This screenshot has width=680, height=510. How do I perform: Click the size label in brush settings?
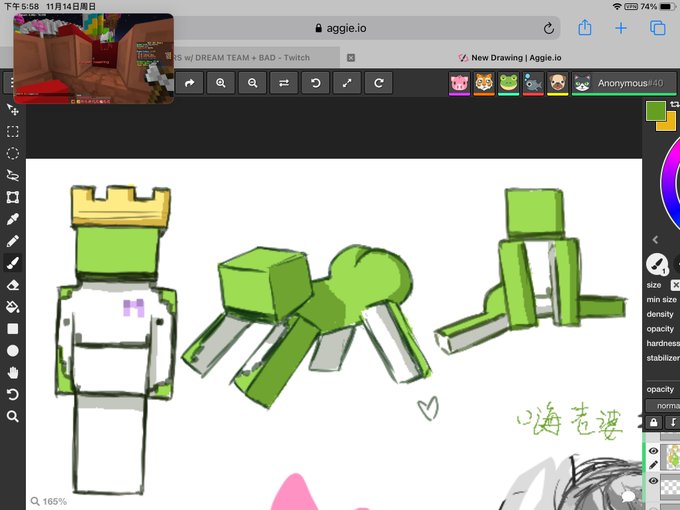[654, 285]
